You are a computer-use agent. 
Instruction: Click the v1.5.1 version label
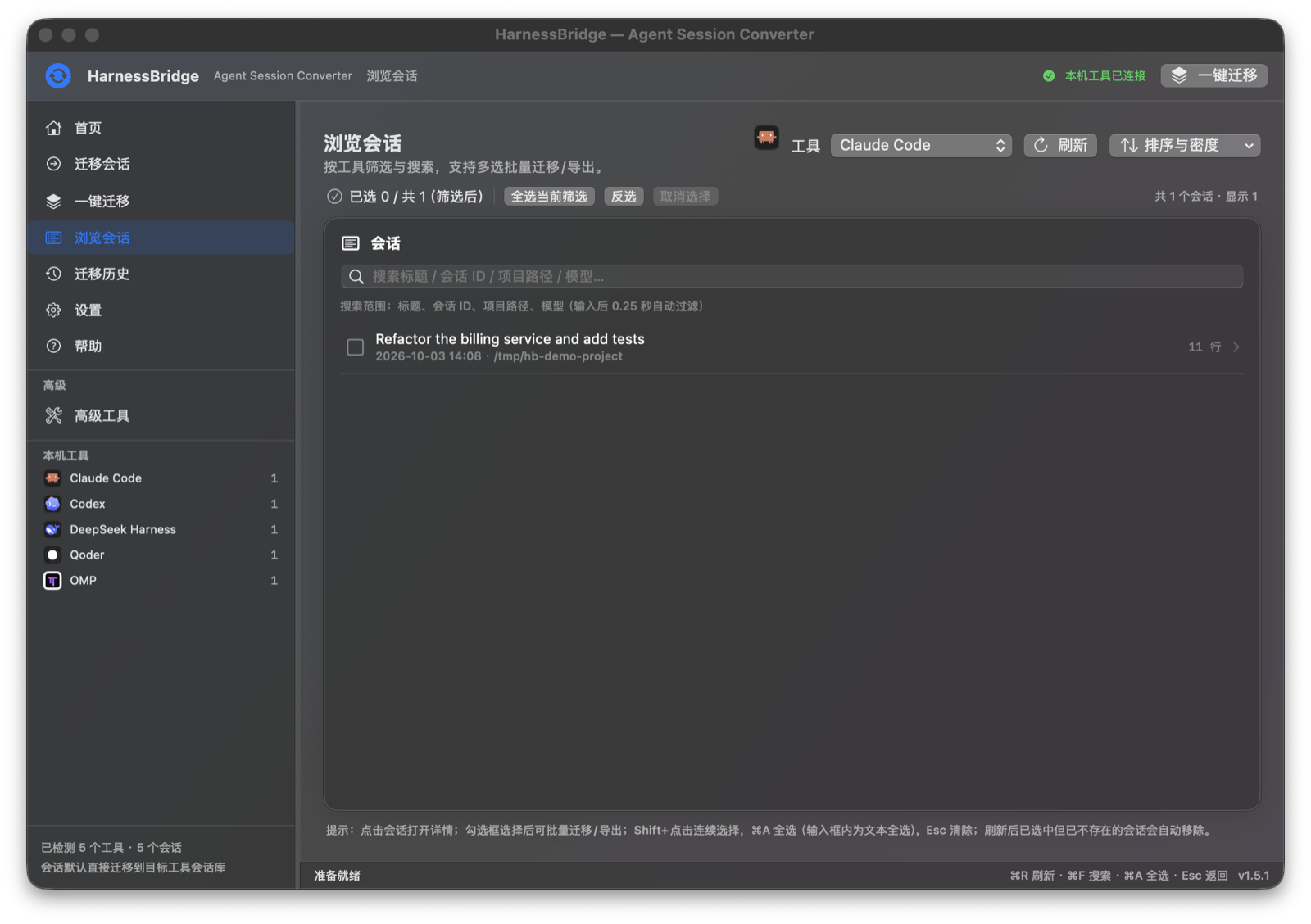[1254, 876]
